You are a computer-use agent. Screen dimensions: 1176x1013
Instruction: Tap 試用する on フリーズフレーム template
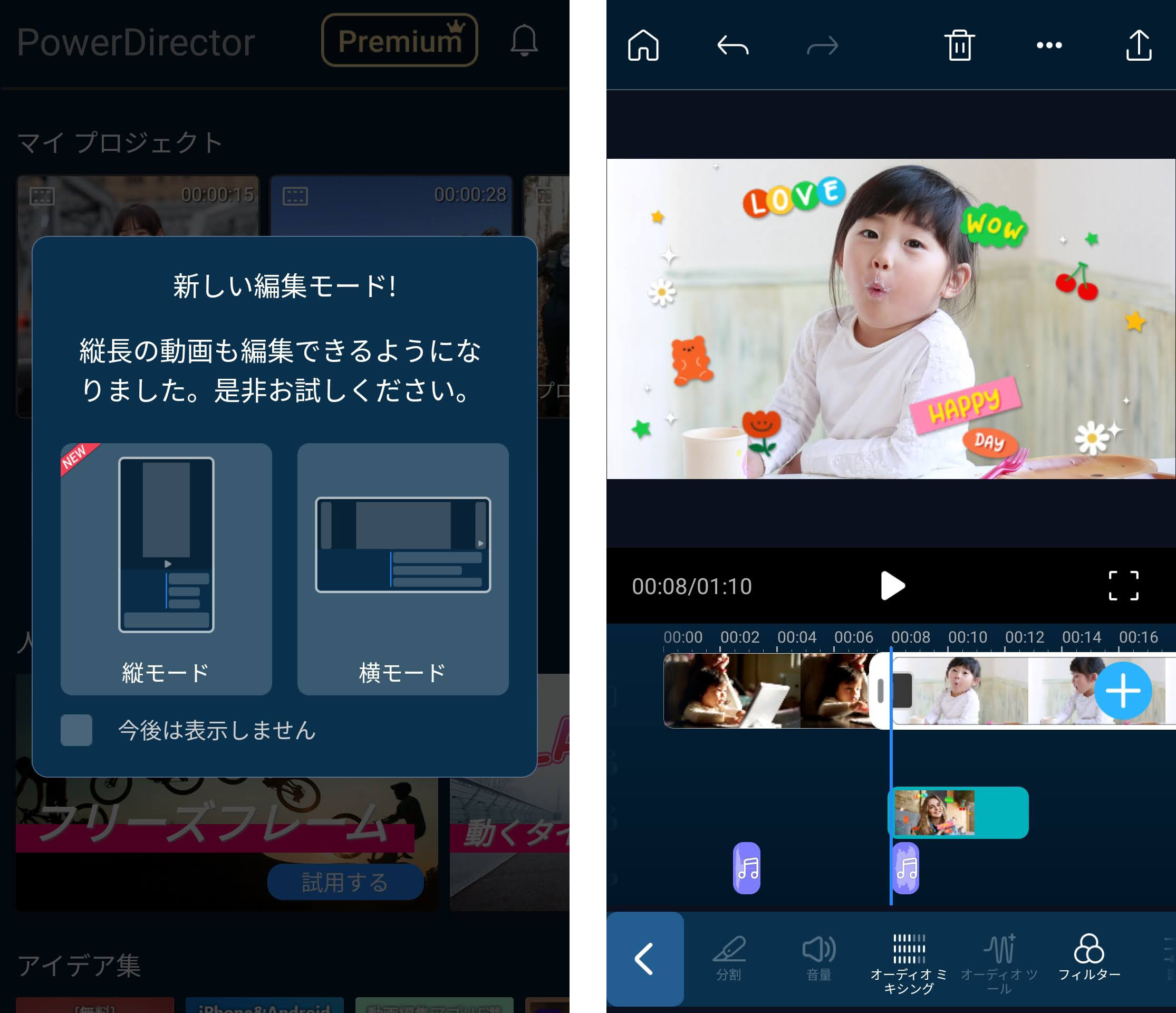point(344,884)
